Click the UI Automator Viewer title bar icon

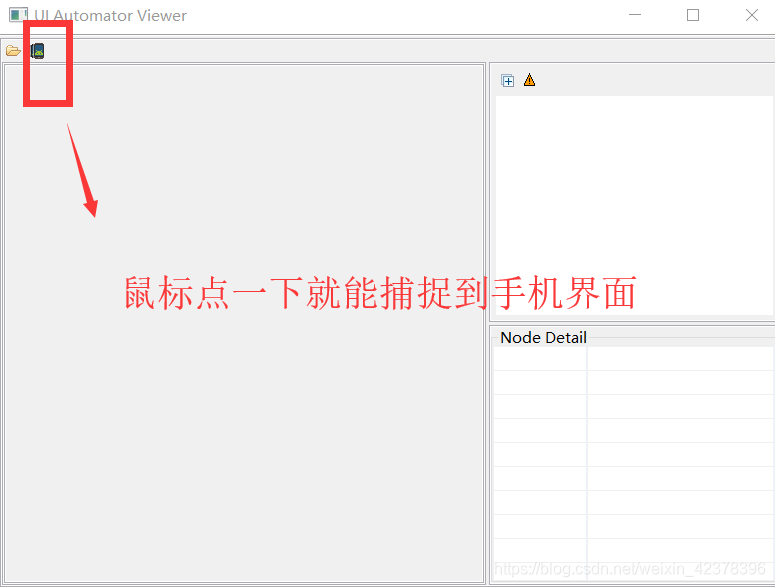[x=18, y=15]
